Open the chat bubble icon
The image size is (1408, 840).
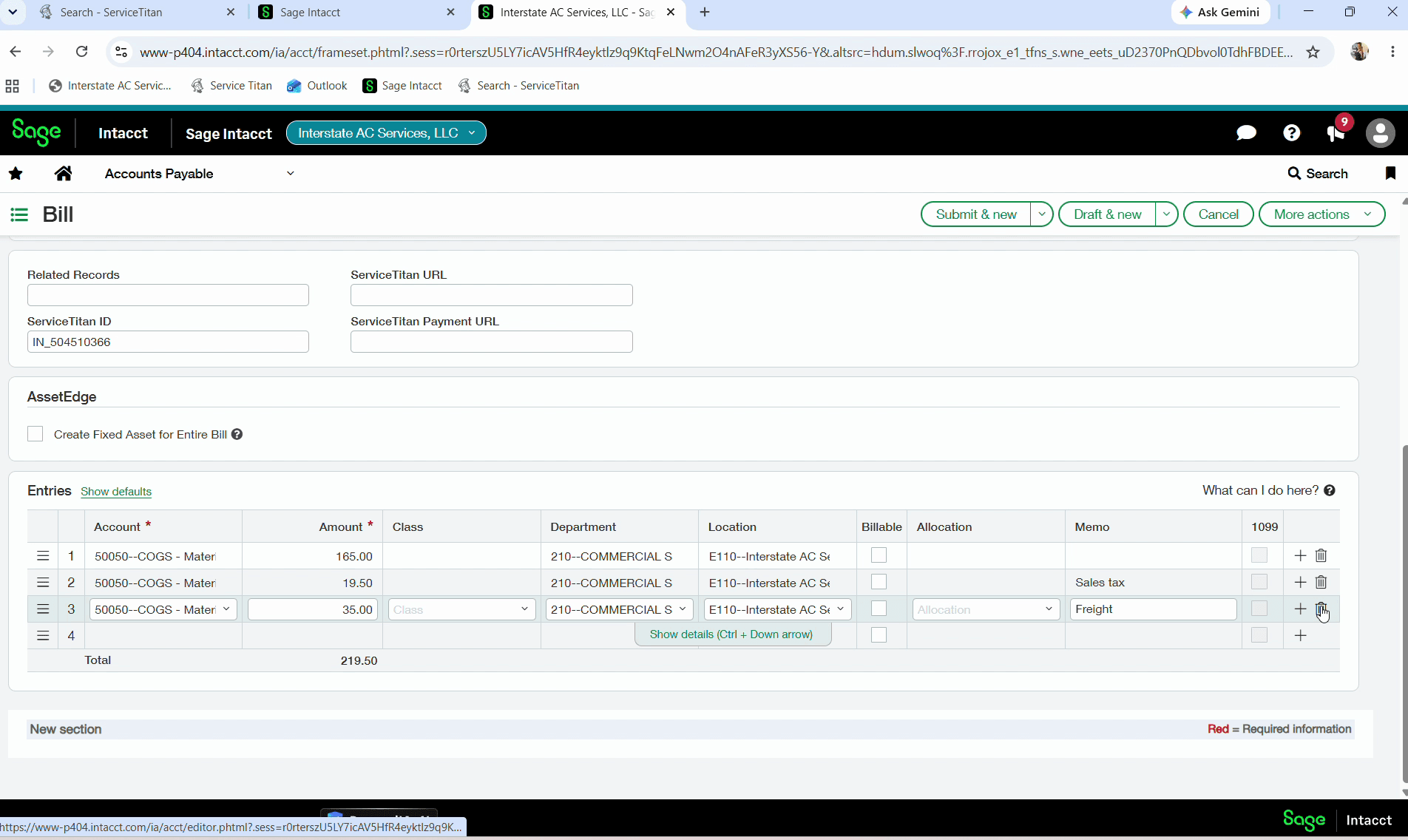point(1246,133)
